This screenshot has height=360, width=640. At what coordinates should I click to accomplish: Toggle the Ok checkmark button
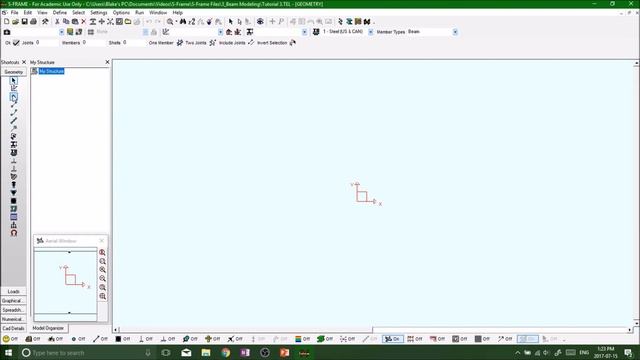coord(16,42)
